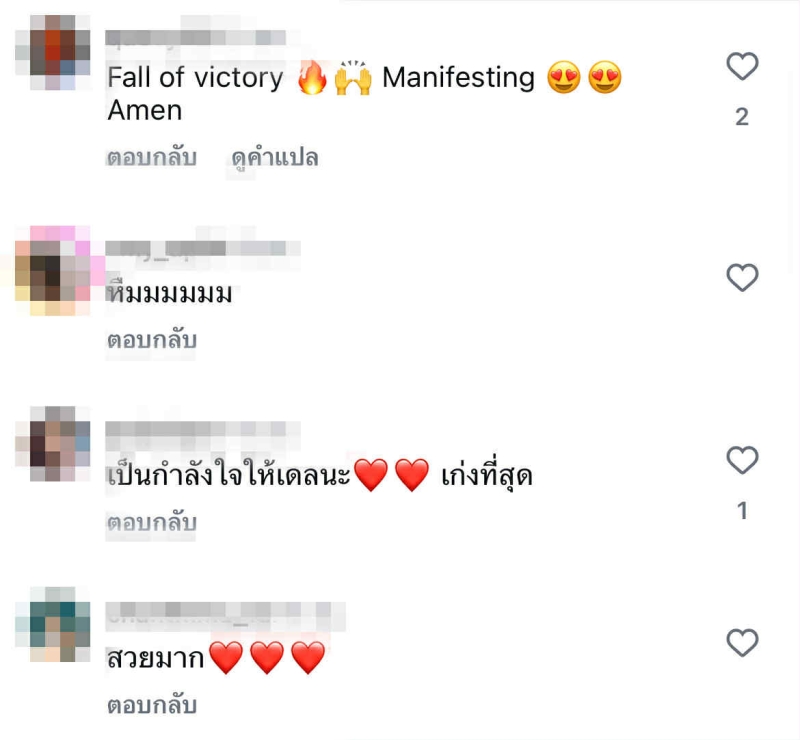
Task: Tap the heart next to the สวยมาก comment
Action: [x=742, y=643]
